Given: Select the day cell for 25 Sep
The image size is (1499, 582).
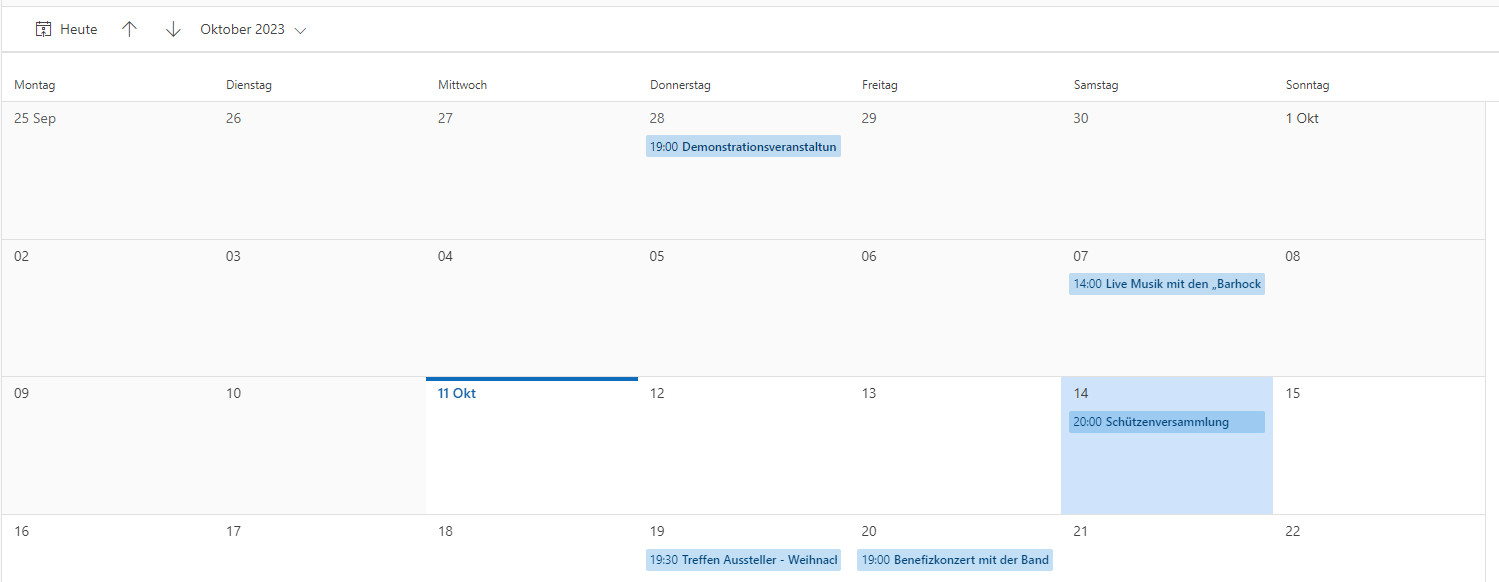Looking at the screenshot, I should [x=107, y=170].
